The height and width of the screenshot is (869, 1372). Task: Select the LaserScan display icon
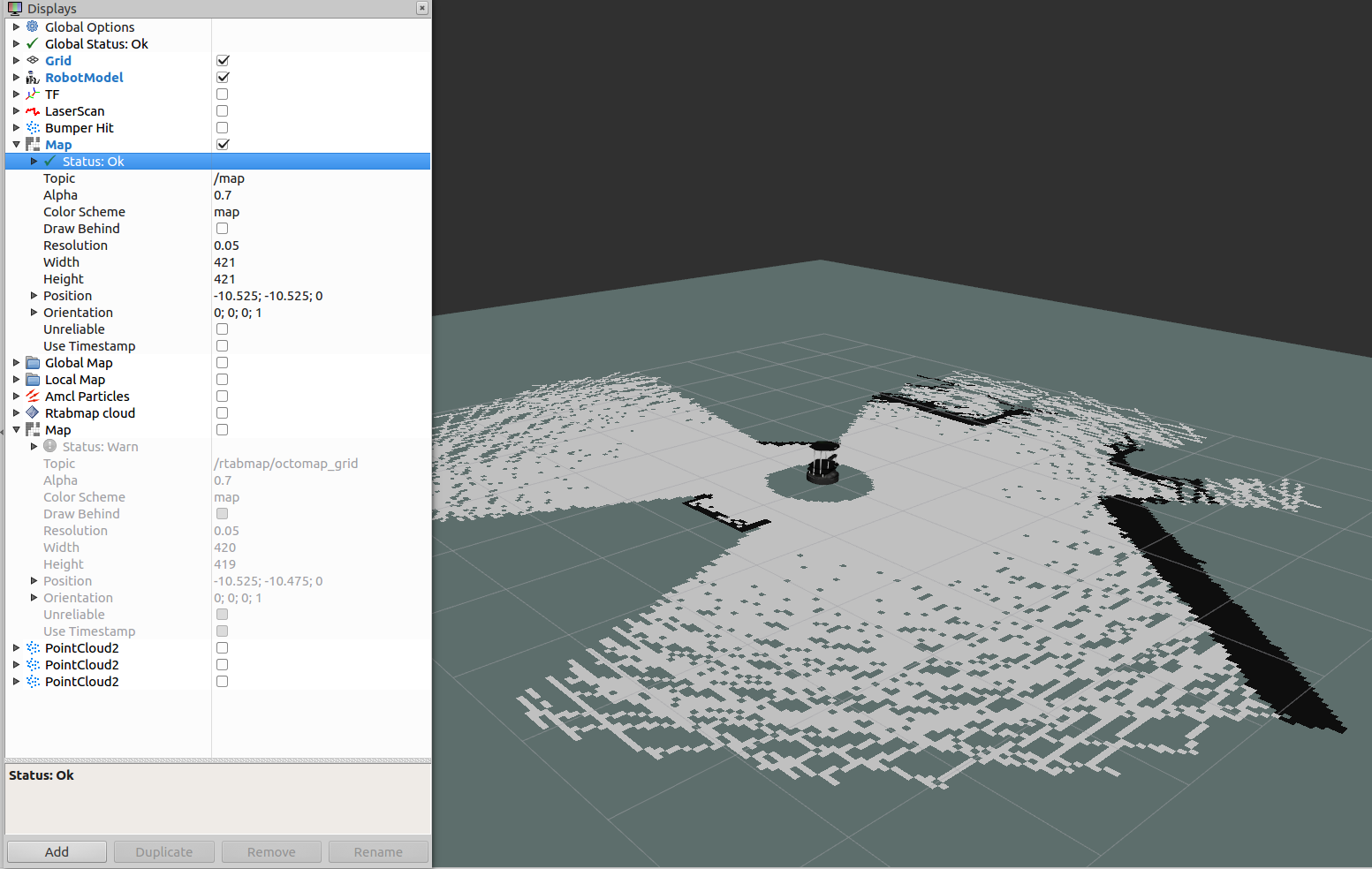(x=32, y=110)
